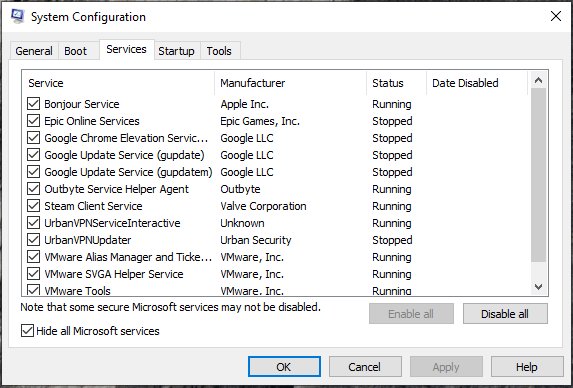Screen dimensions: 573x388
Task: Uncheck the VMware Tools checkbox
Action: (34, 290)
